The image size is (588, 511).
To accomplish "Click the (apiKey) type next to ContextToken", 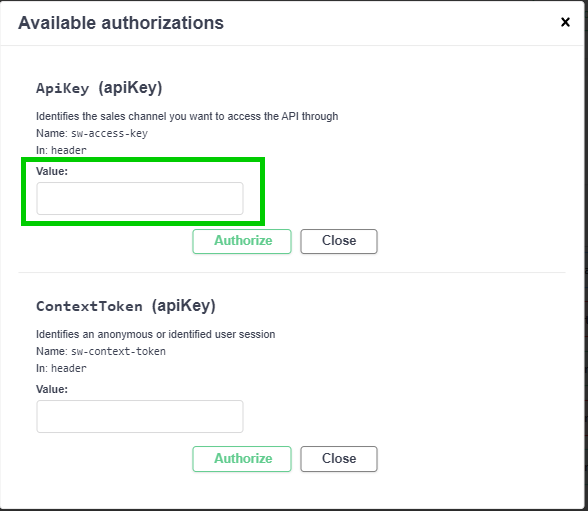I will (184, 306).
